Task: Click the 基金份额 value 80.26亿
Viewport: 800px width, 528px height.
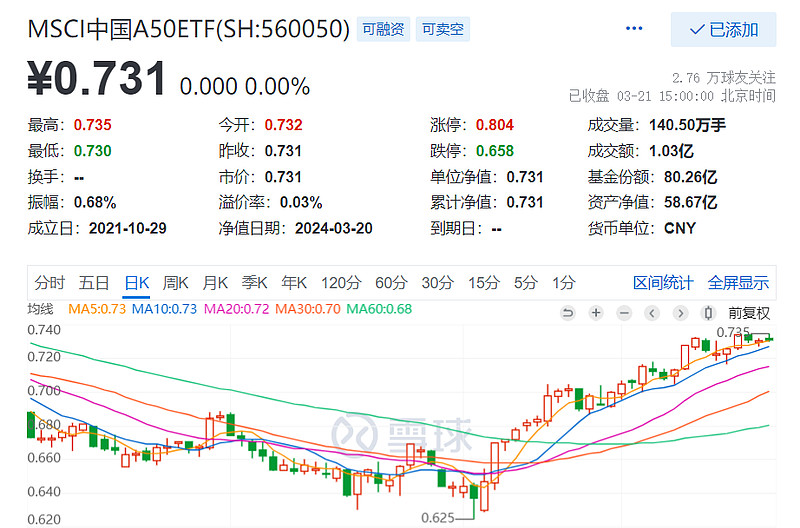Action: click(690, 177)
